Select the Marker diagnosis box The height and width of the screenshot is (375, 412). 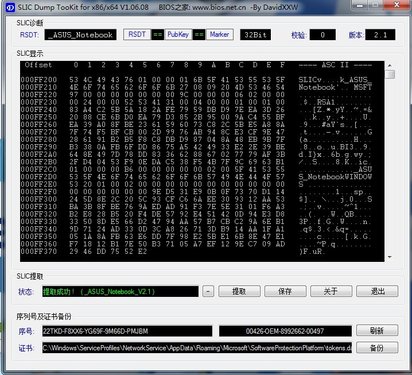(x=219, y=34)
